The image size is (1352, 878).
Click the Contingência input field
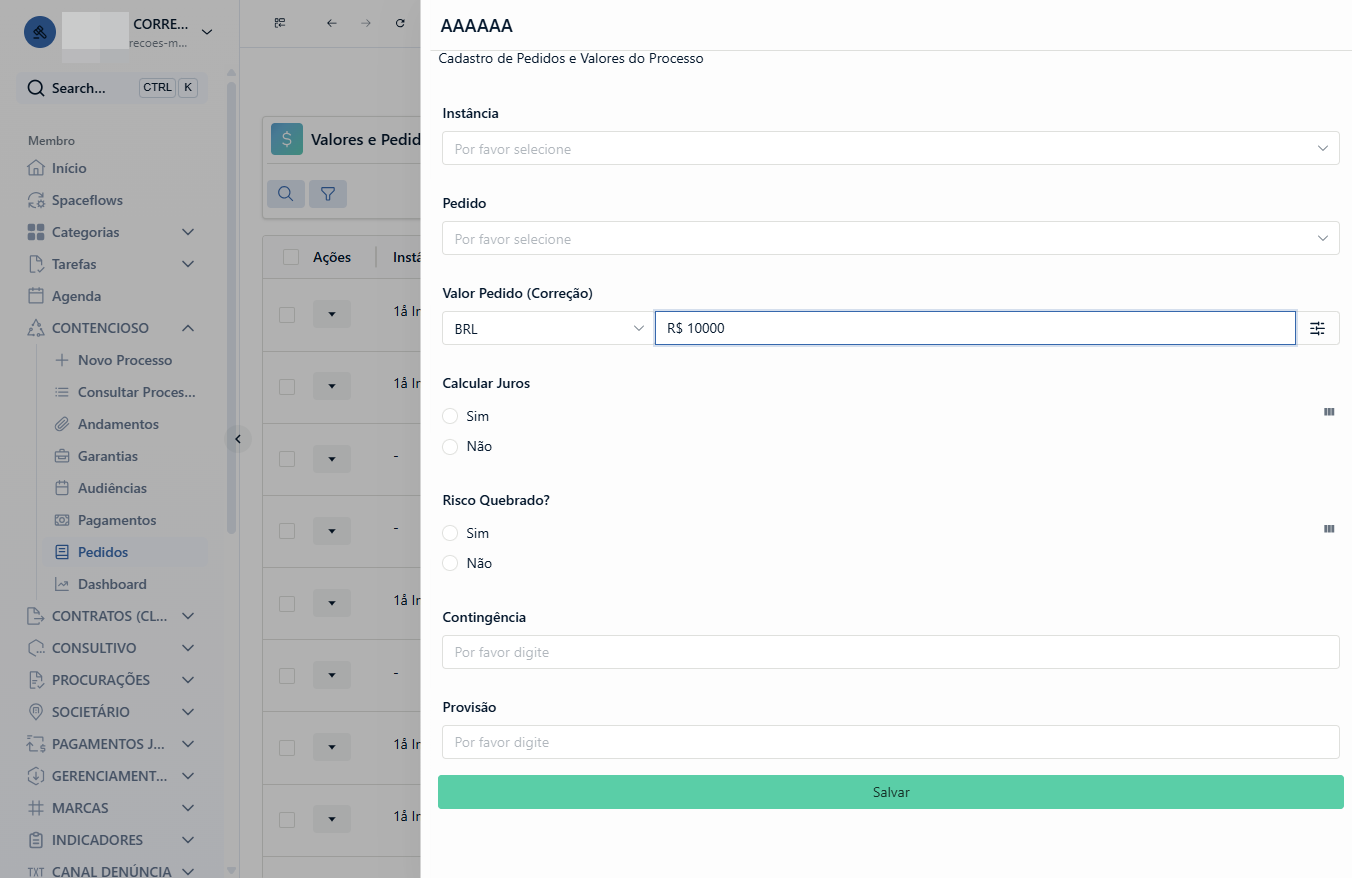pos(891,652)
